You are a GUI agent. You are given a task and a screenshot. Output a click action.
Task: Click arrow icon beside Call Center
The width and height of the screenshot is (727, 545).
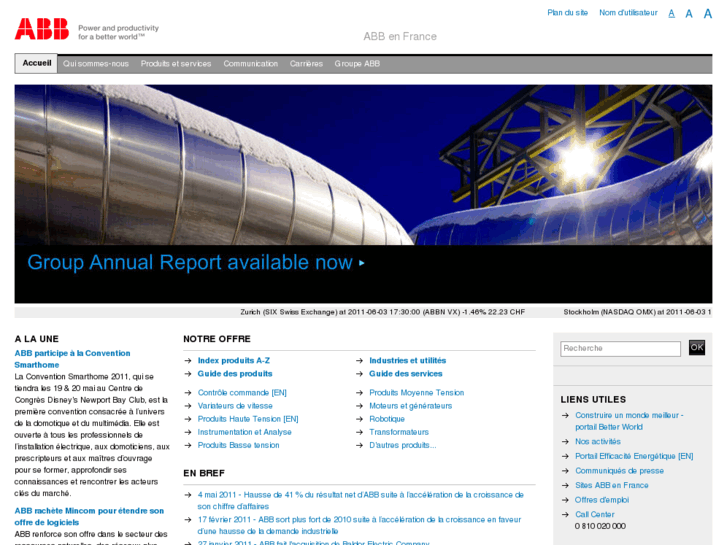(565, 514)
